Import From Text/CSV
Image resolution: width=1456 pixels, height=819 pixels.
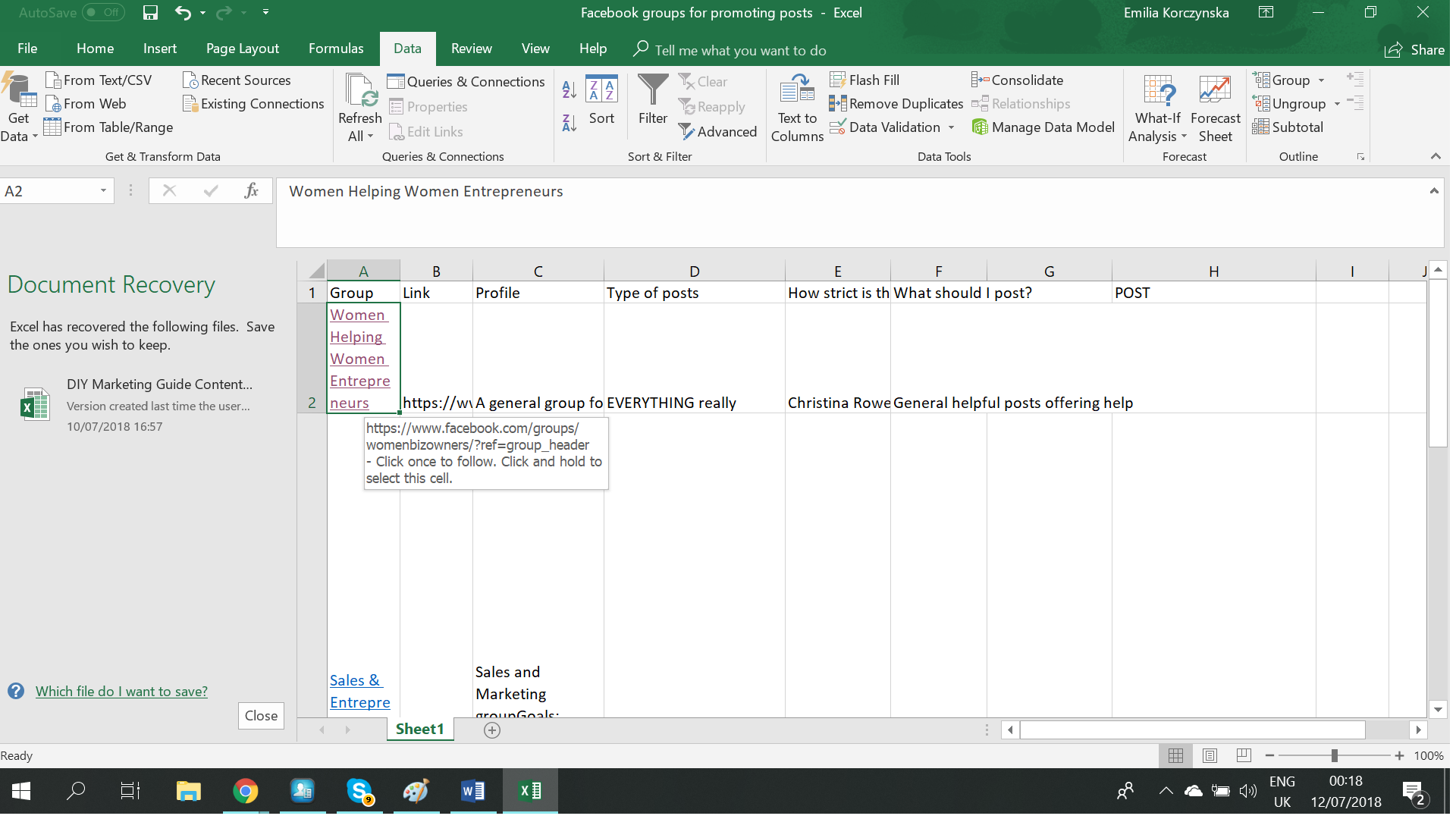point(99,80)
